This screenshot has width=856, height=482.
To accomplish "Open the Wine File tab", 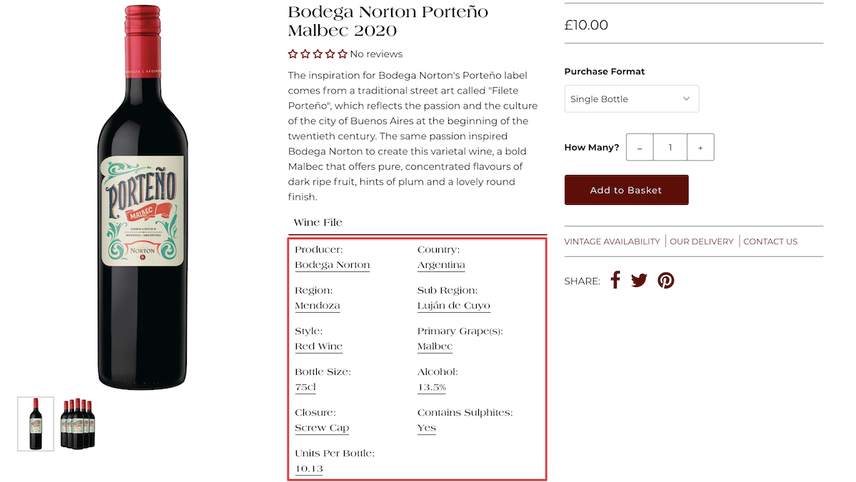I will pyautogui.click(x=318, y=222).
